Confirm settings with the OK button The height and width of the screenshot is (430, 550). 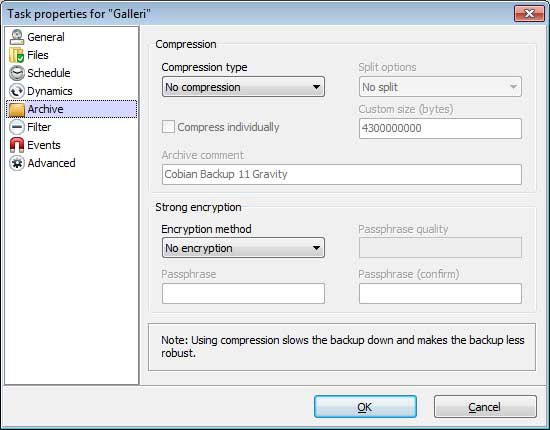click(x=365, y=407)
